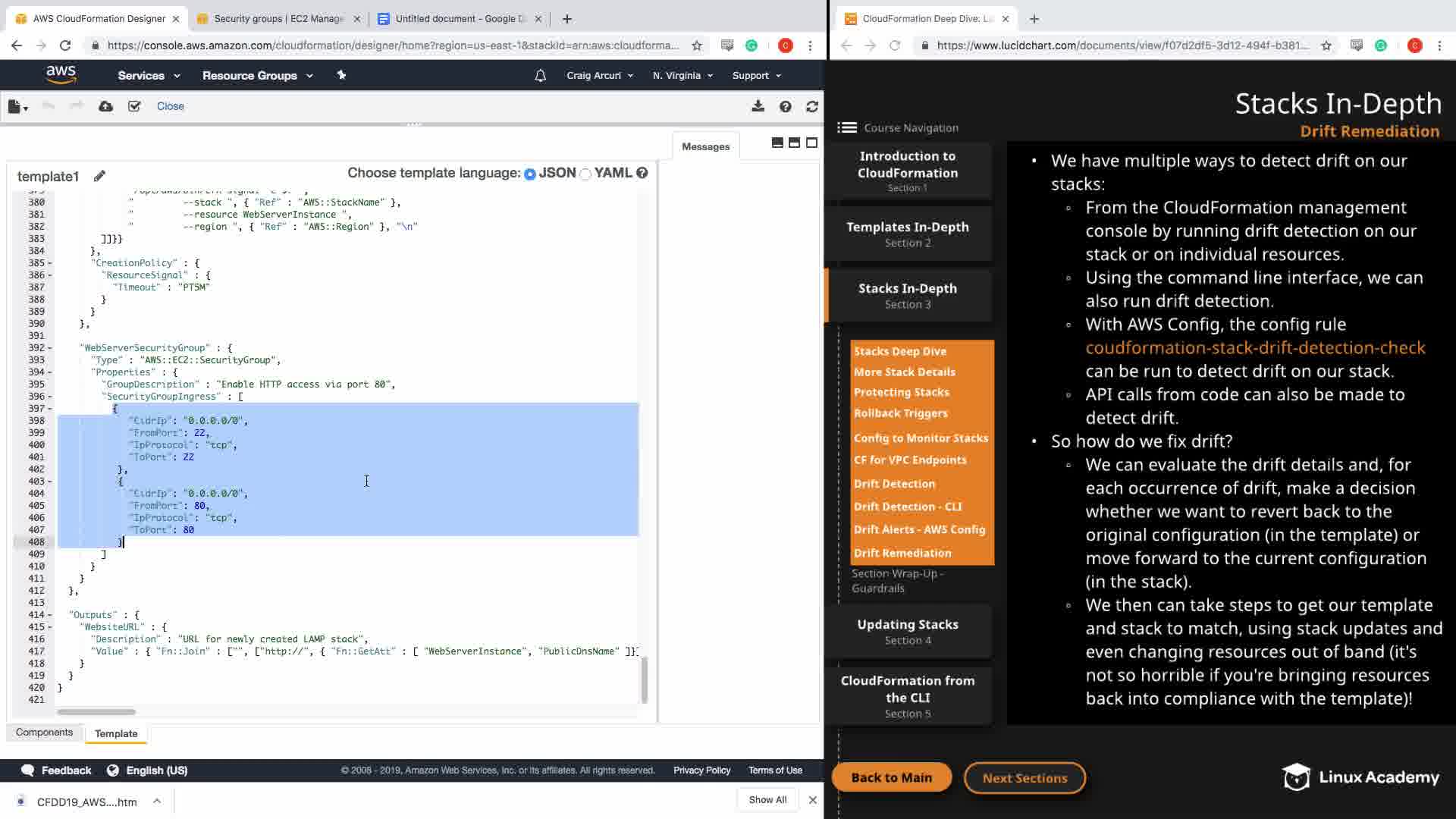Click the validate template checkmark icon
The width and height of the screenshot is (1456, 819).
(x=134, y=106)
